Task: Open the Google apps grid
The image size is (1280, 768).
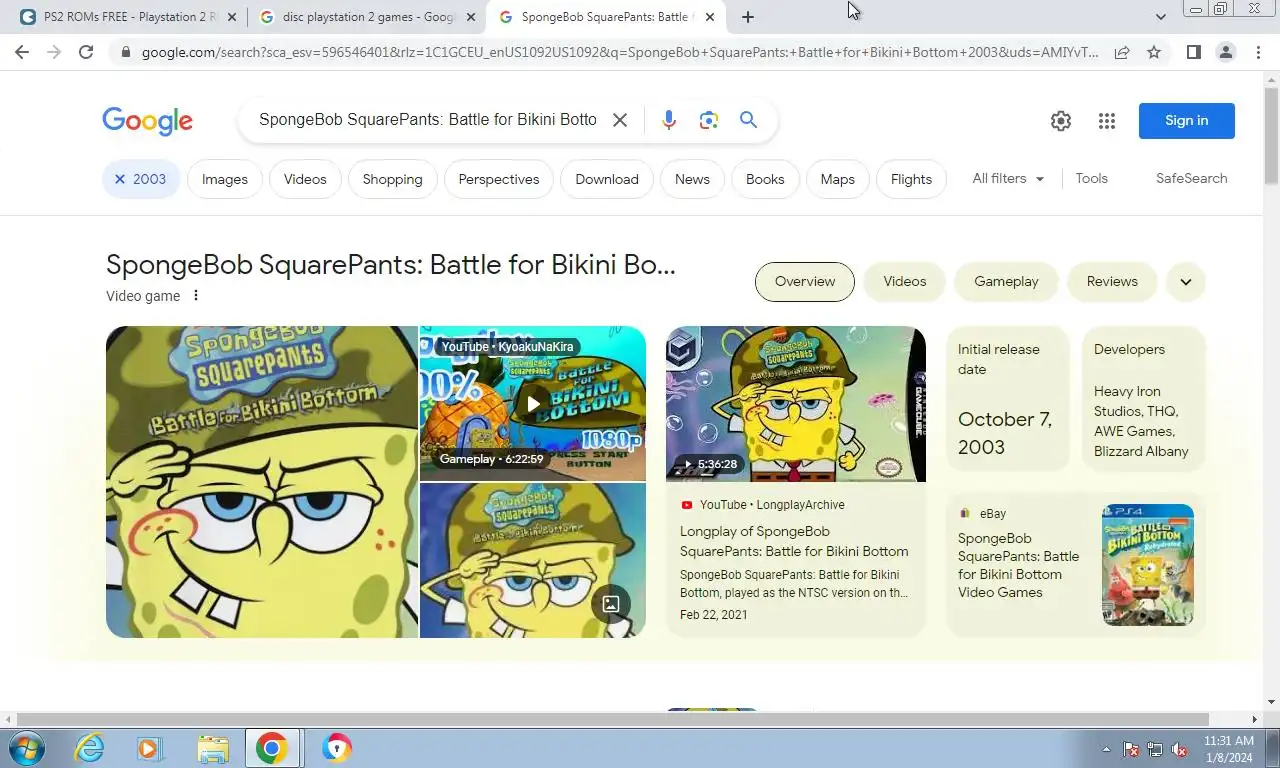Action: tap(1107, 121)
